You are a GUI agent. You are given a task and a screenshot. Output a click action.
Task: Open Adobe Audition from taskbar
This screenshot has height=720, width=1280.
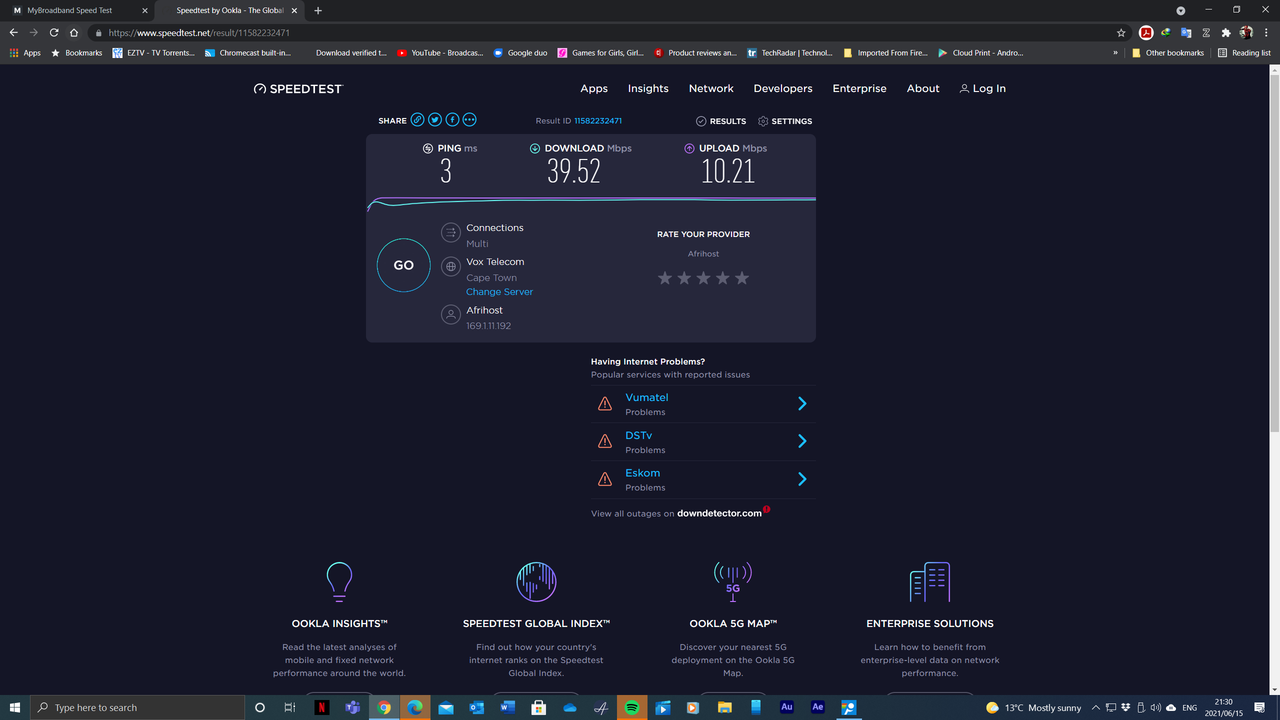coord(787,707)
